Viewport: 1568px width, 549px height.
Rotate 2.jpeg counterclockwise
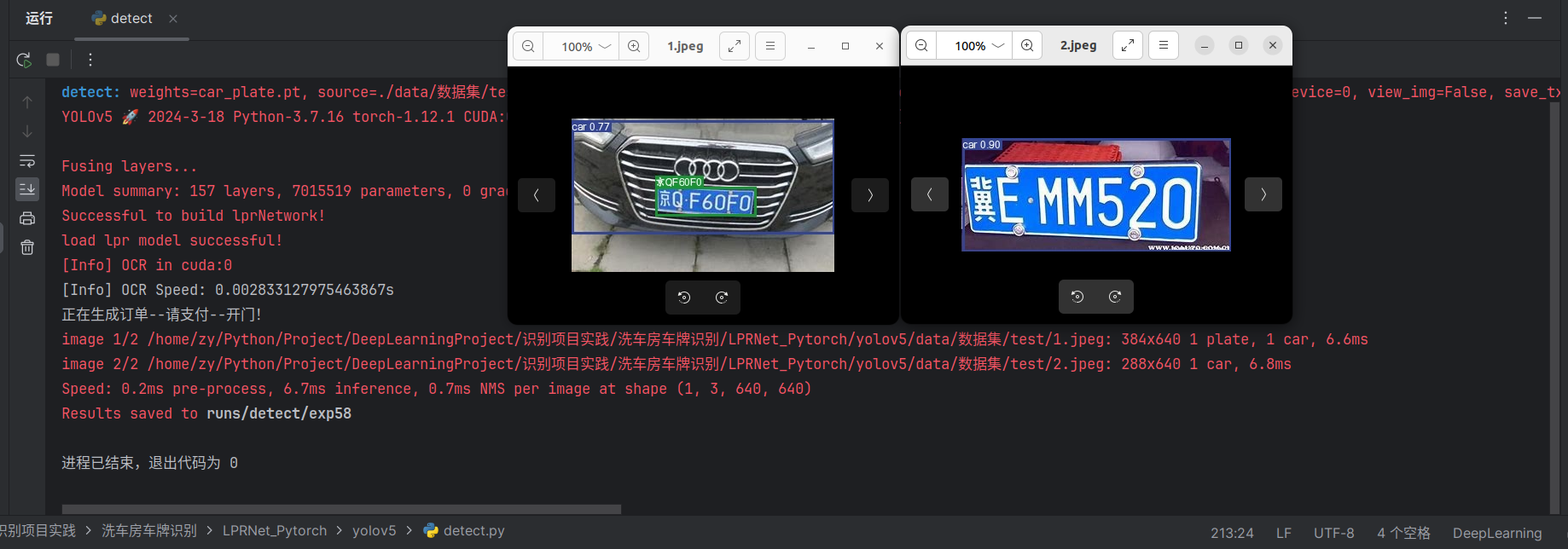pyautogui.click(x=1077, y=297)
